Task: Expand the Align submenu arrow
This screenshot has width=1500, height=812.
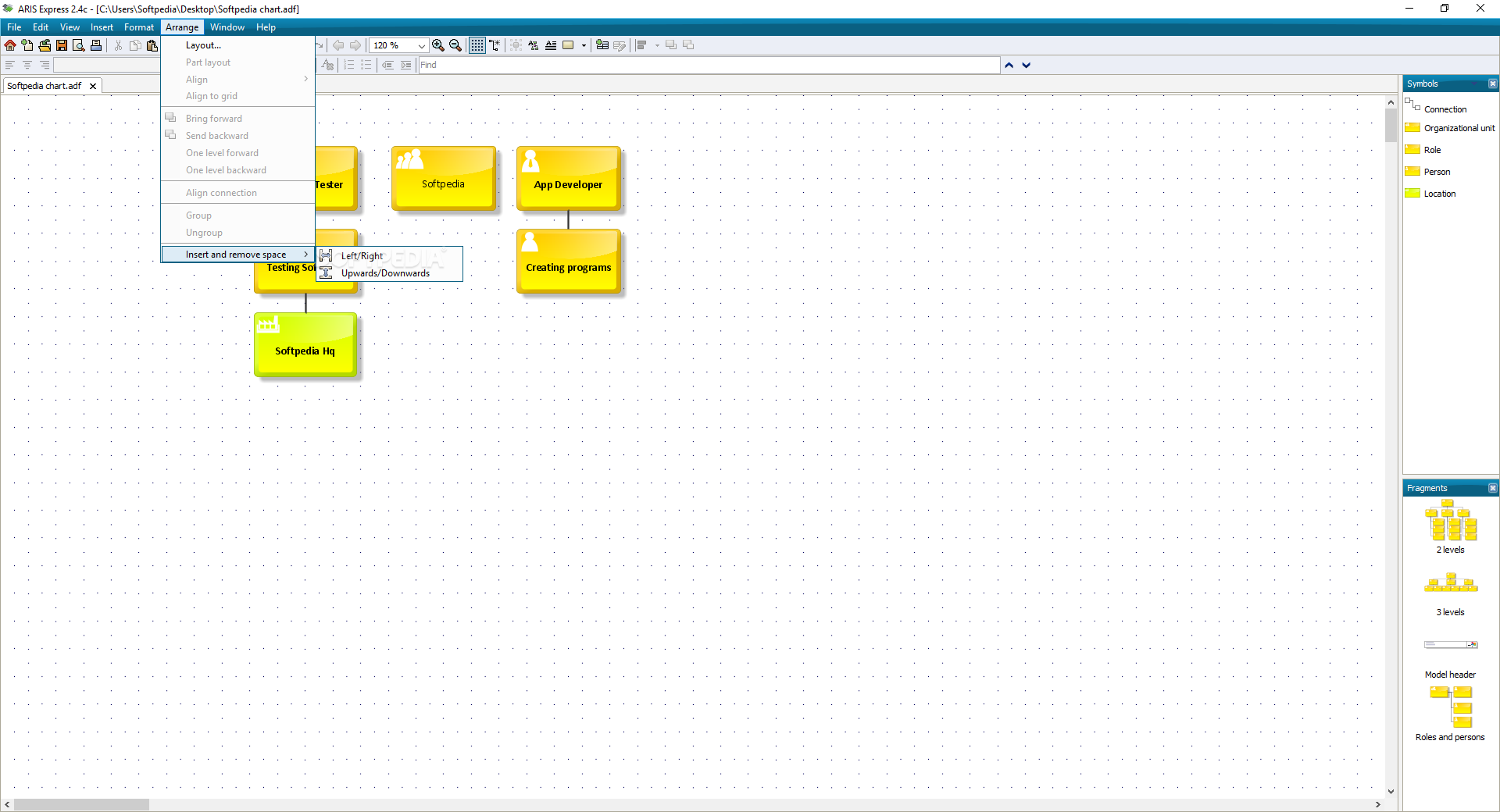Action: [305, 79]
